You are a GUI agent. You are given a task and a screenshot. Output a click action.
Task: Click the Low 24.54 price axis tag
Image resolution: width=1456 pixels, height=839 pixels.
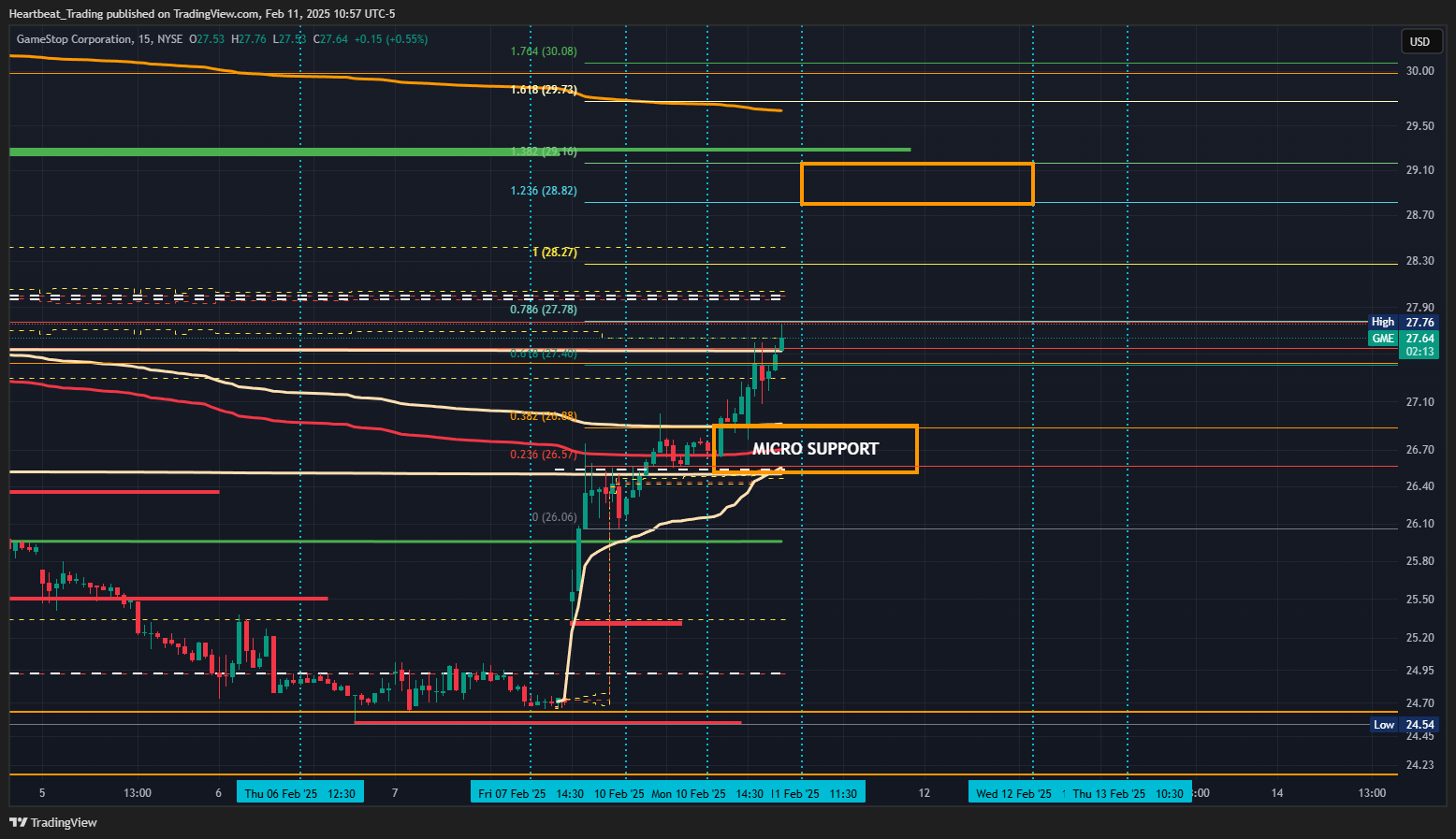1404,725
